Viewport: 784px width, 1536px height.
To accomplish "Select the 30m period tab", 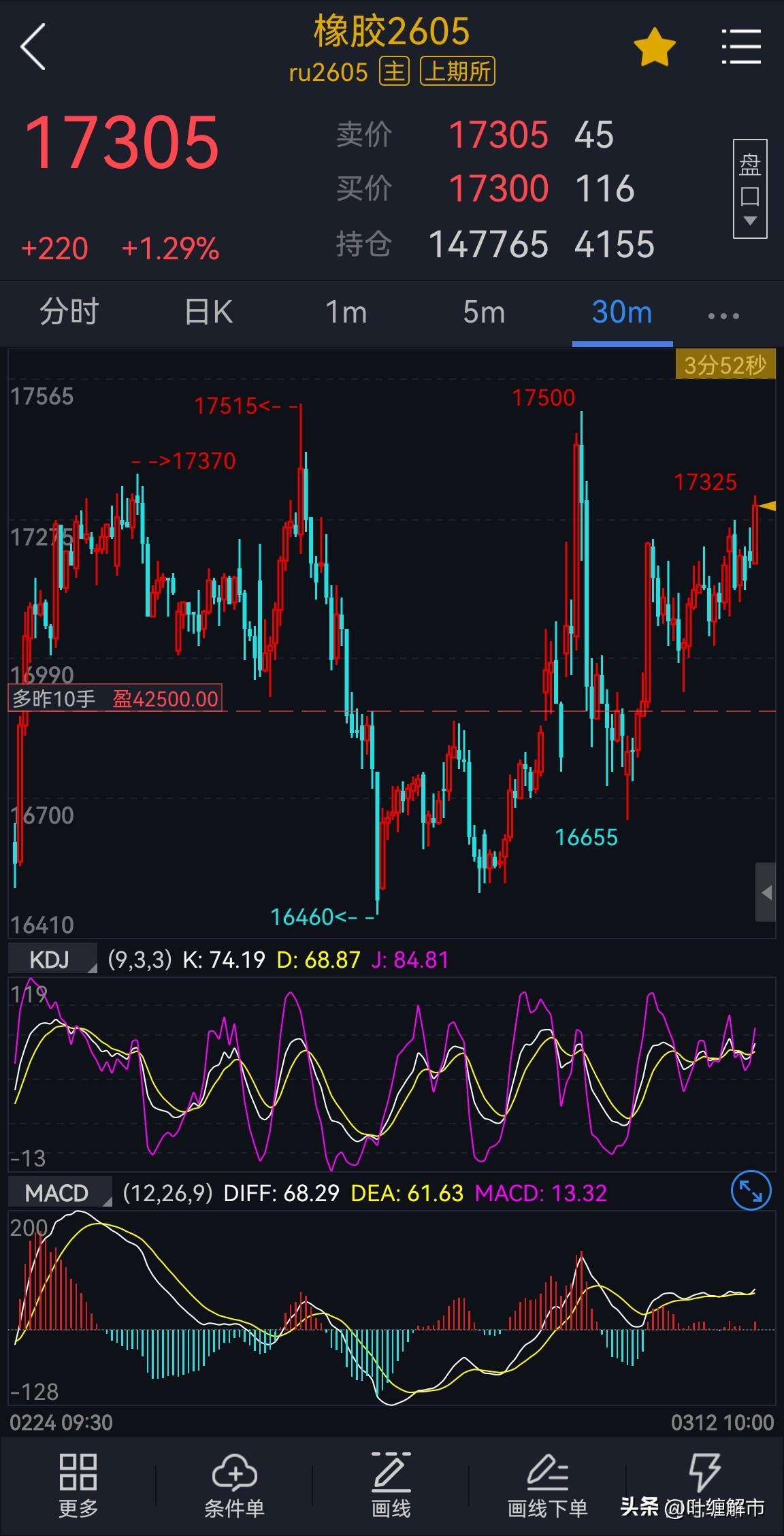I will pyautogui.click(x=622, y=313).
